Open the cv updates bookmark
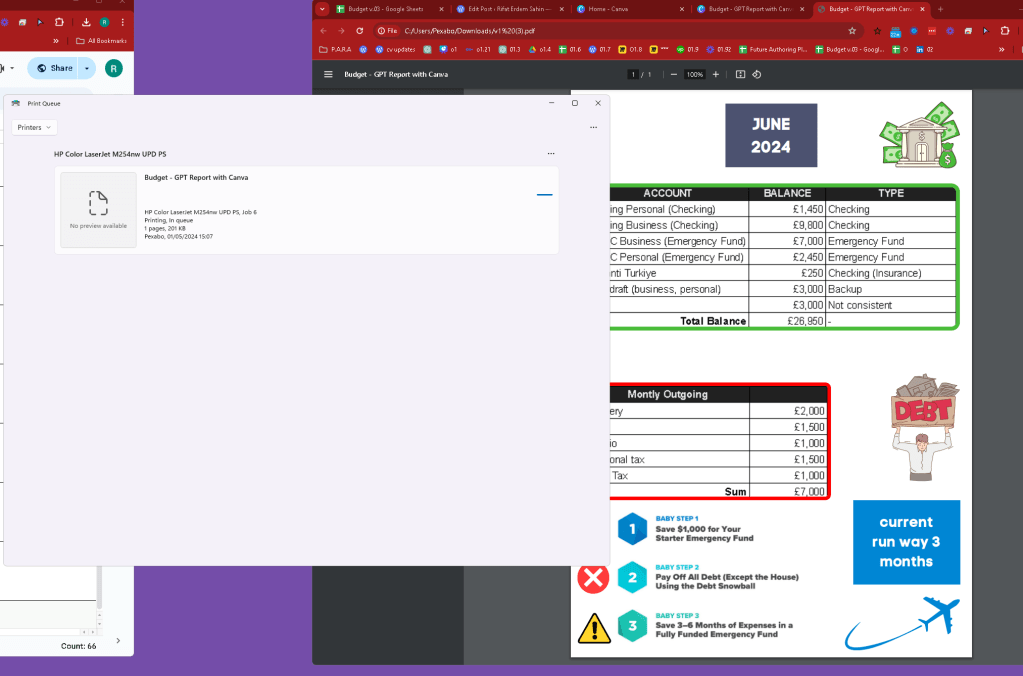This screenshot has width=1023, height=676. [x=395, y=50]
